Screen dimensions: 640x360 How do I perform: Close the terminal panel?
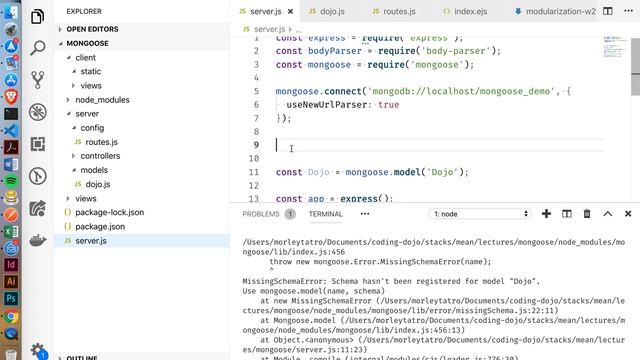pos(628,213)
